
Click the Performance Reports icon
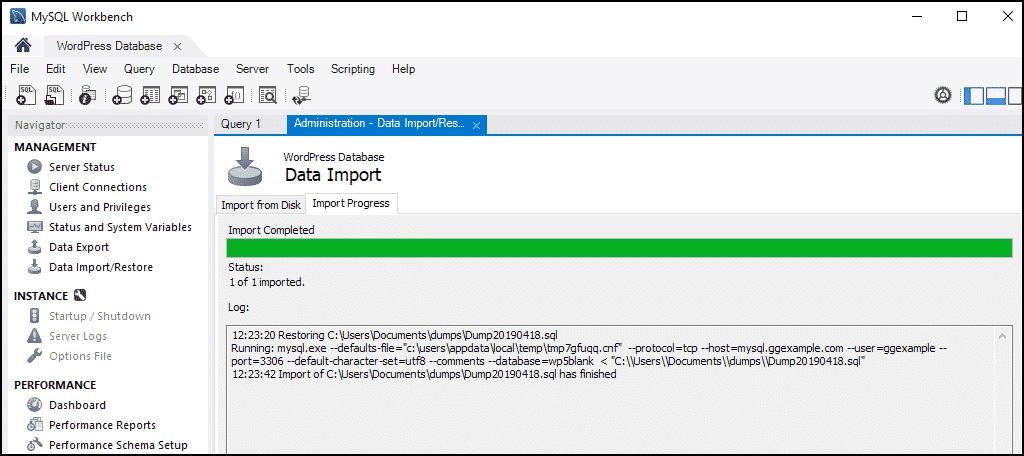[x=35, y=425]
